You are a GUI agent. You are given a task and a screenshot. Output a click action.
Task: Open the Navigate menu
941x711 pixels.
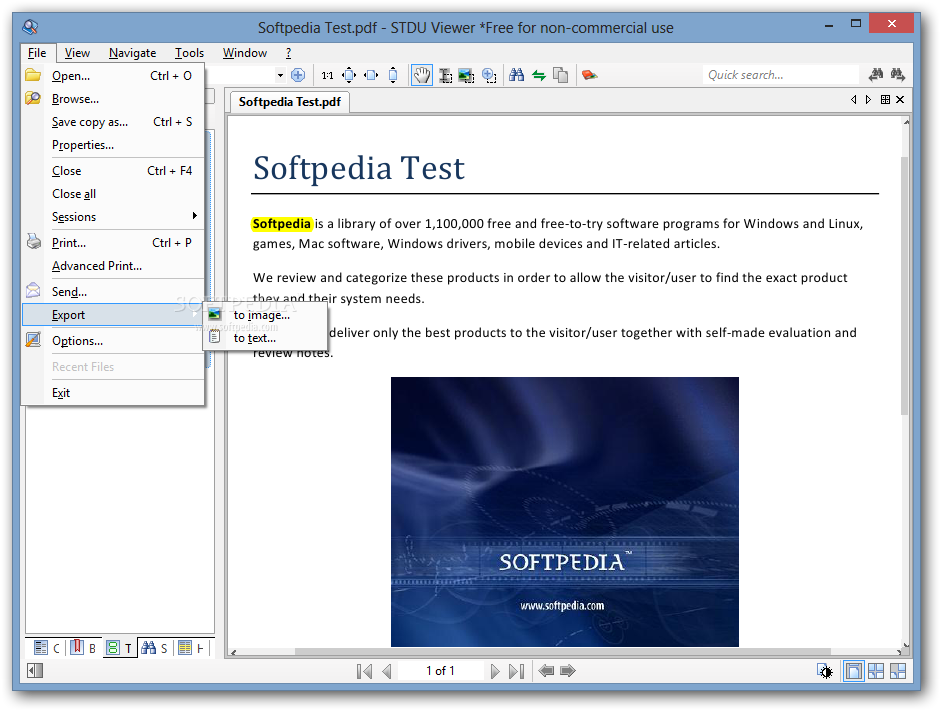click(x=133, y=53)
